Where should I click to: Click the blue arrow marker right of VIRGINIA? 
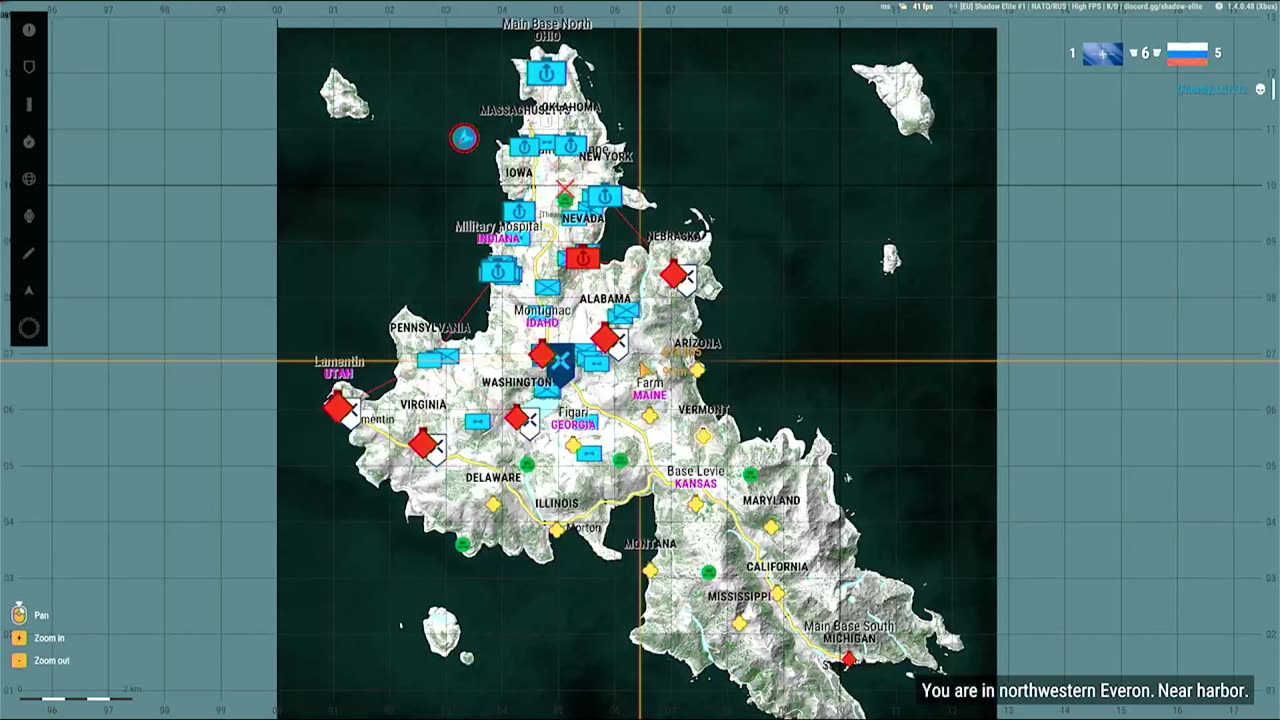[478, 422]
